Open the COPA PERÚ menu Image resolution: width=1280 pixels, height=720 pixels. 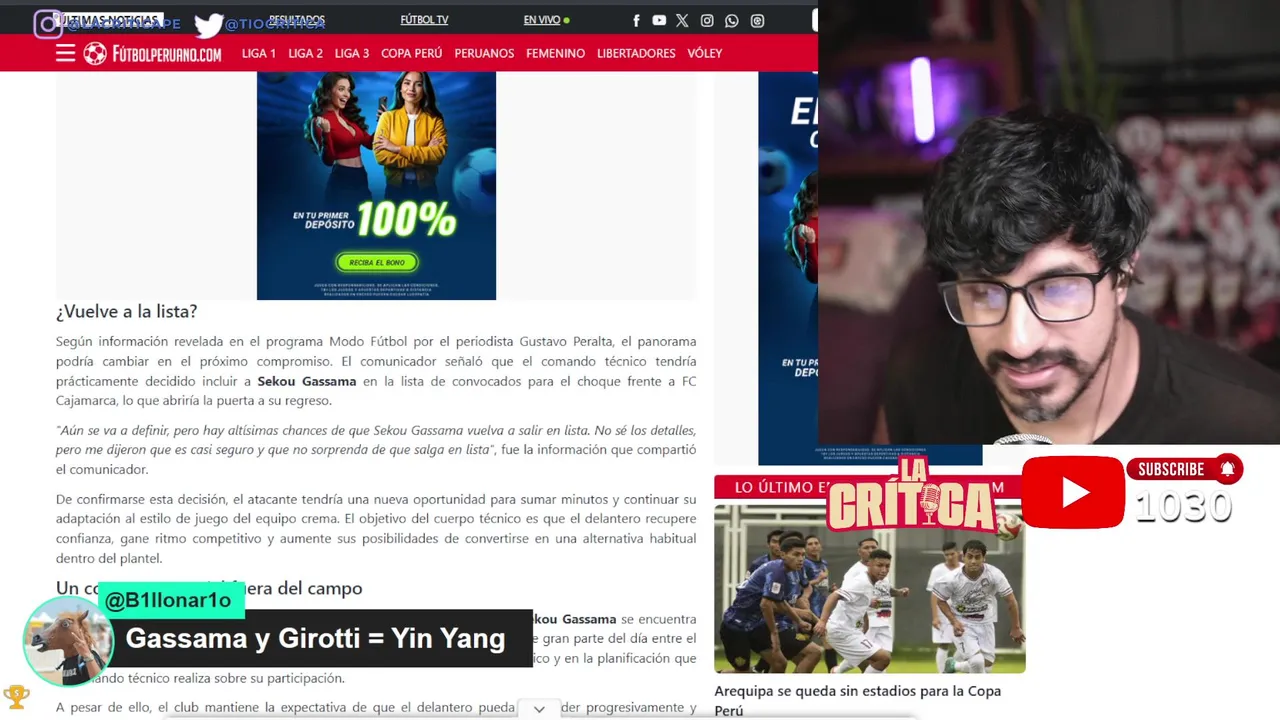click(x=411, y=53)
